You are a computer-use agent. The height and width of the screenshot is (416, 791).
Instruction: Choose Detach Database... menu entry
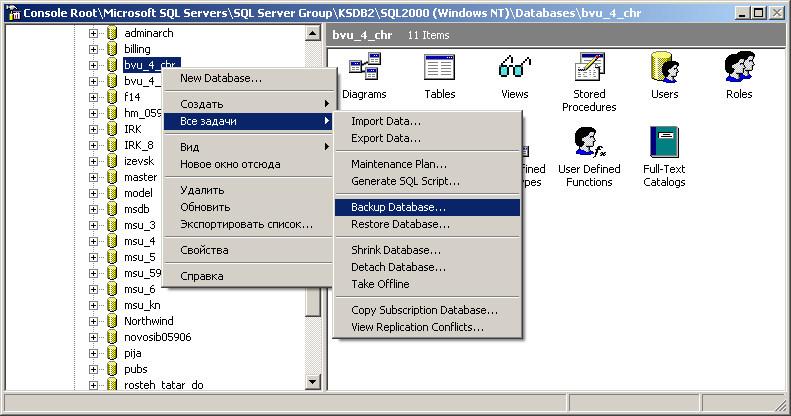tap(427, 267)
